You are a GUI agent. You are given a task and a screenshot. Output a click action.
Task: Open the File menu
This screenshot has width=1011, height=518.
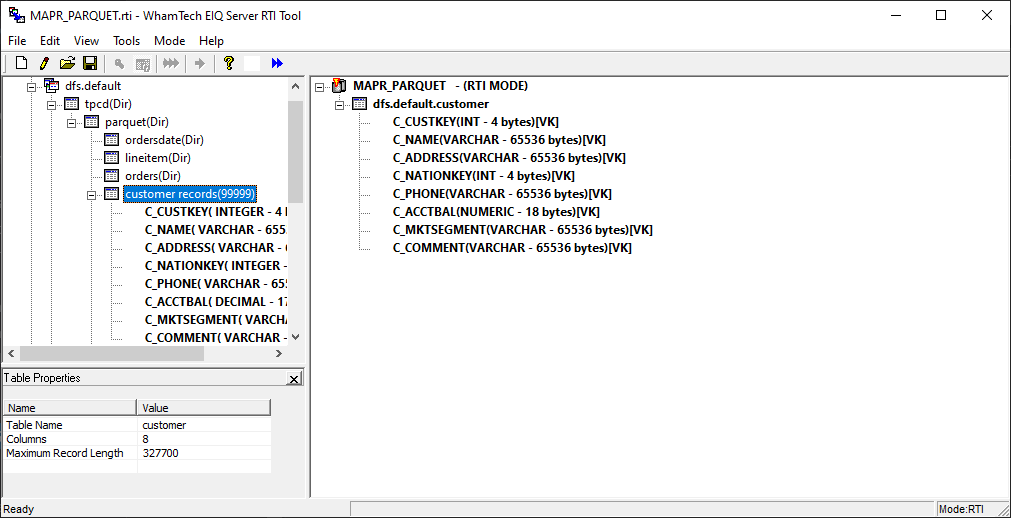17,41
